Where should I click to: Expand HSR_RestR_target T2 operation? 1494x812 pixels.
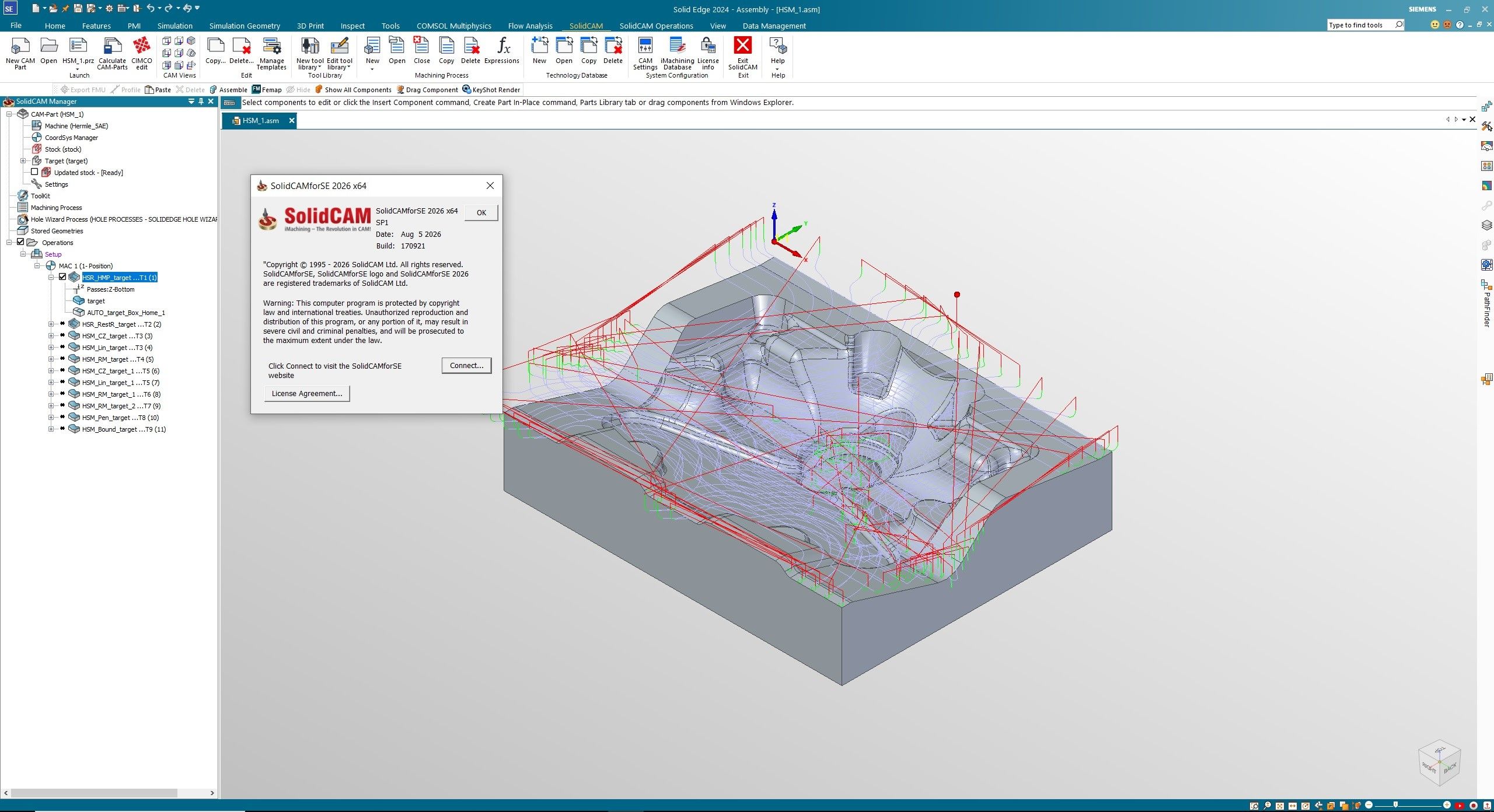tap(51, 324)
